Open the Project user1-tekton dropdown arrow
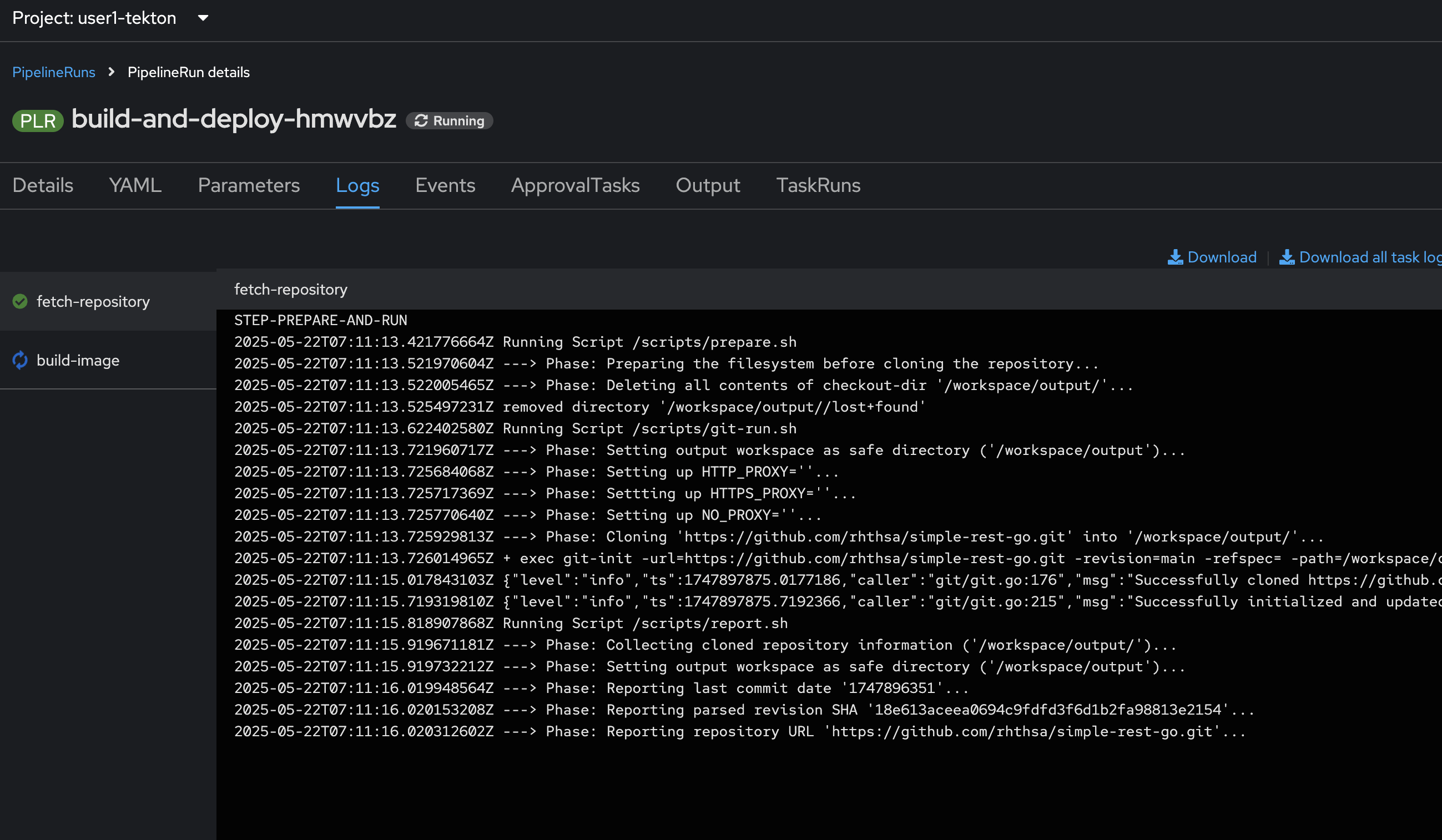Screen dimensions: 1442x840 coord(203,18)
